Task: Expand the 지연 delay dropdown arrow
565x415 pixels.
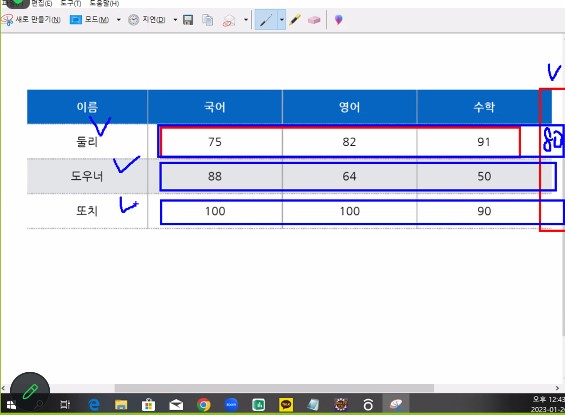Action: [x=175, y=19]
